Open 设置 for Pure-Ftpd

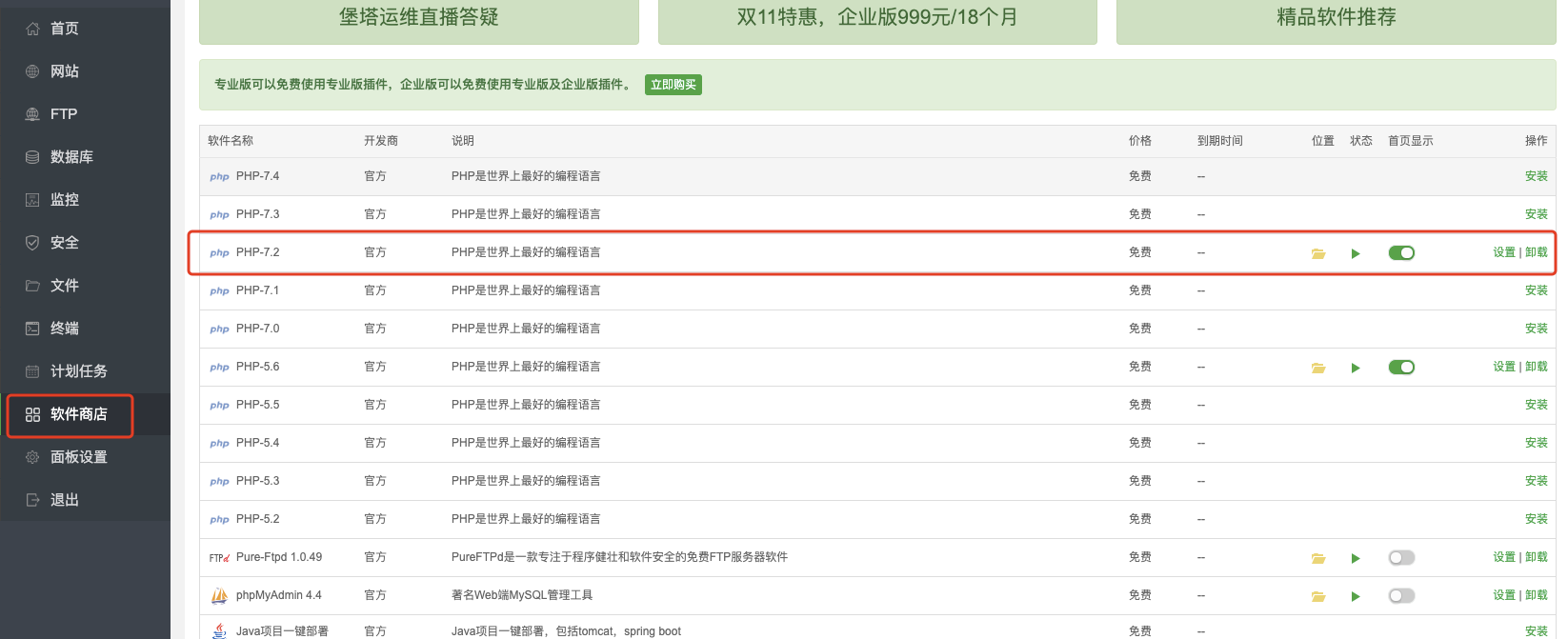click(1504, 557)
